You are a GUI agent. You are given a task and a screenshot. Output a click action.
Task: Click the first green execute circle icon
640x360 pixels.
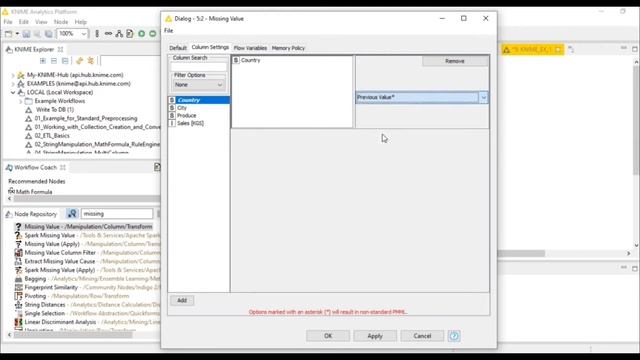coord(142,34)
